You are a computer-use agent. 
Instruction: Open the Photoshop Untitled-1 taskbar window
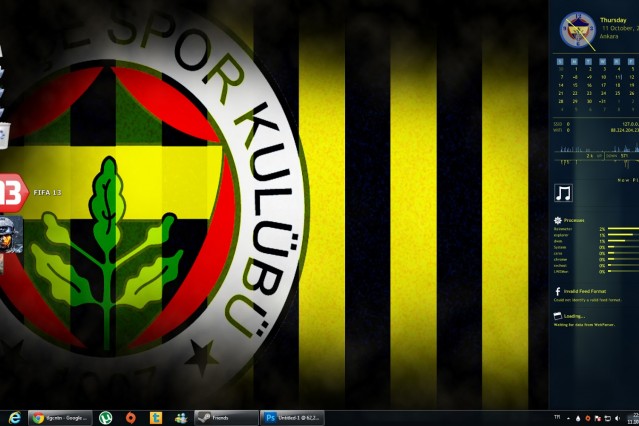tap(294, 417)
